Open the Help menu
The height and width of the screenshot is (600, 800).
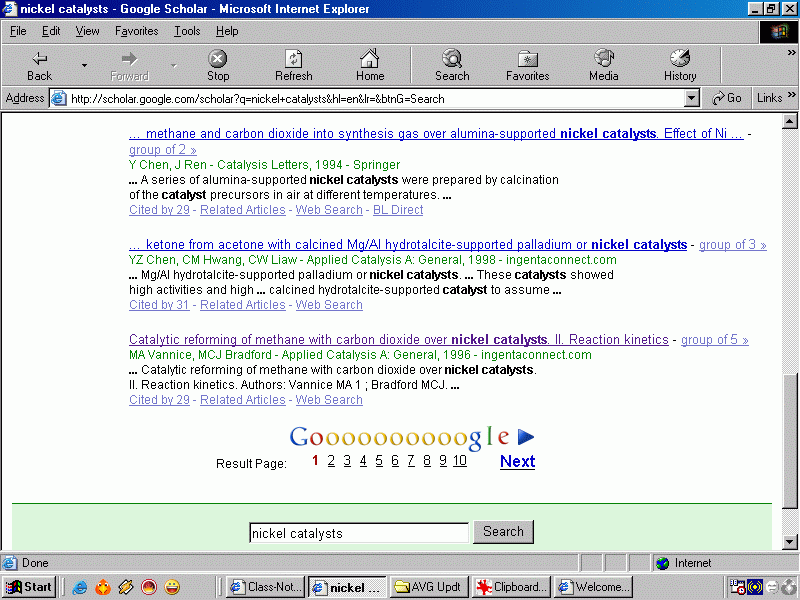tap(227, 31)
